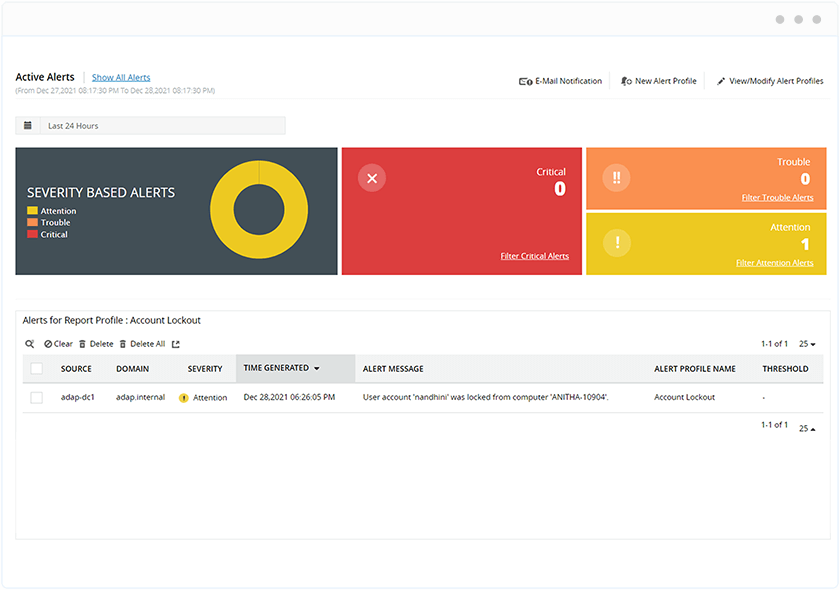Screen dimensions: 840x590
Task: Click the pencil icon for View/Modify Alert Profiles
Action: tap(721, 81)
